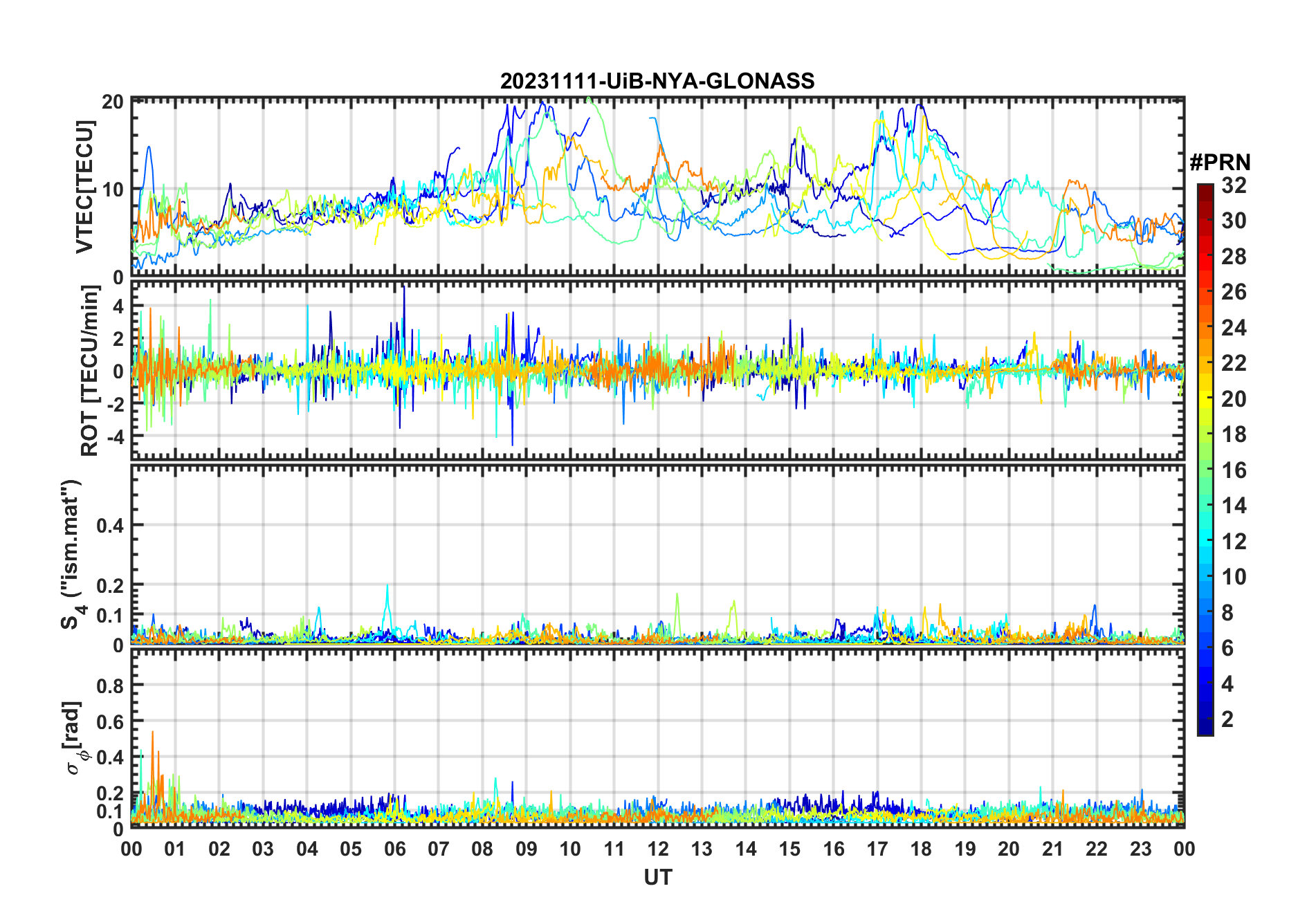Viewport: 1316px width, 920px height.
Task: Click x-axis hour tick label 23
Action: coord(1140,849)
